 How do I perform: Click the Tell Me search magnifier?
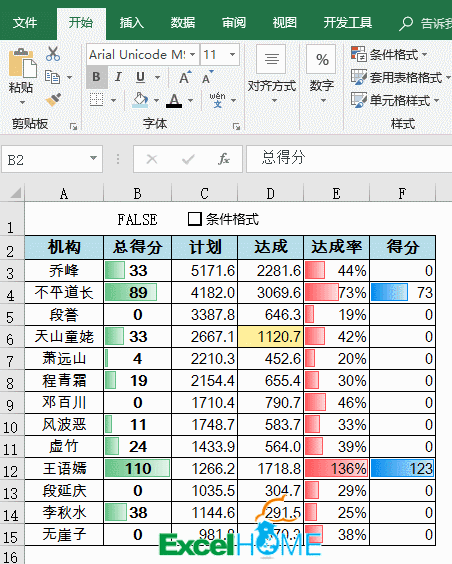406,24
